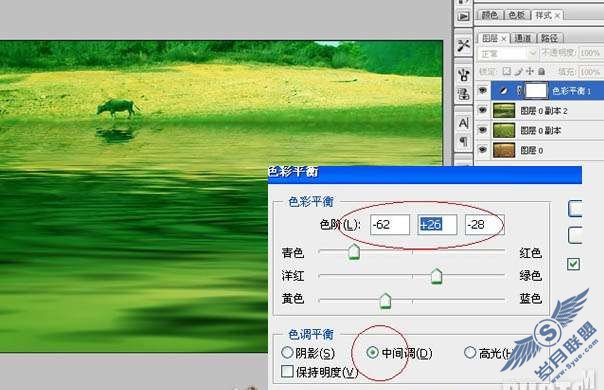Switch to the 色板 tab

click(517, 15)
